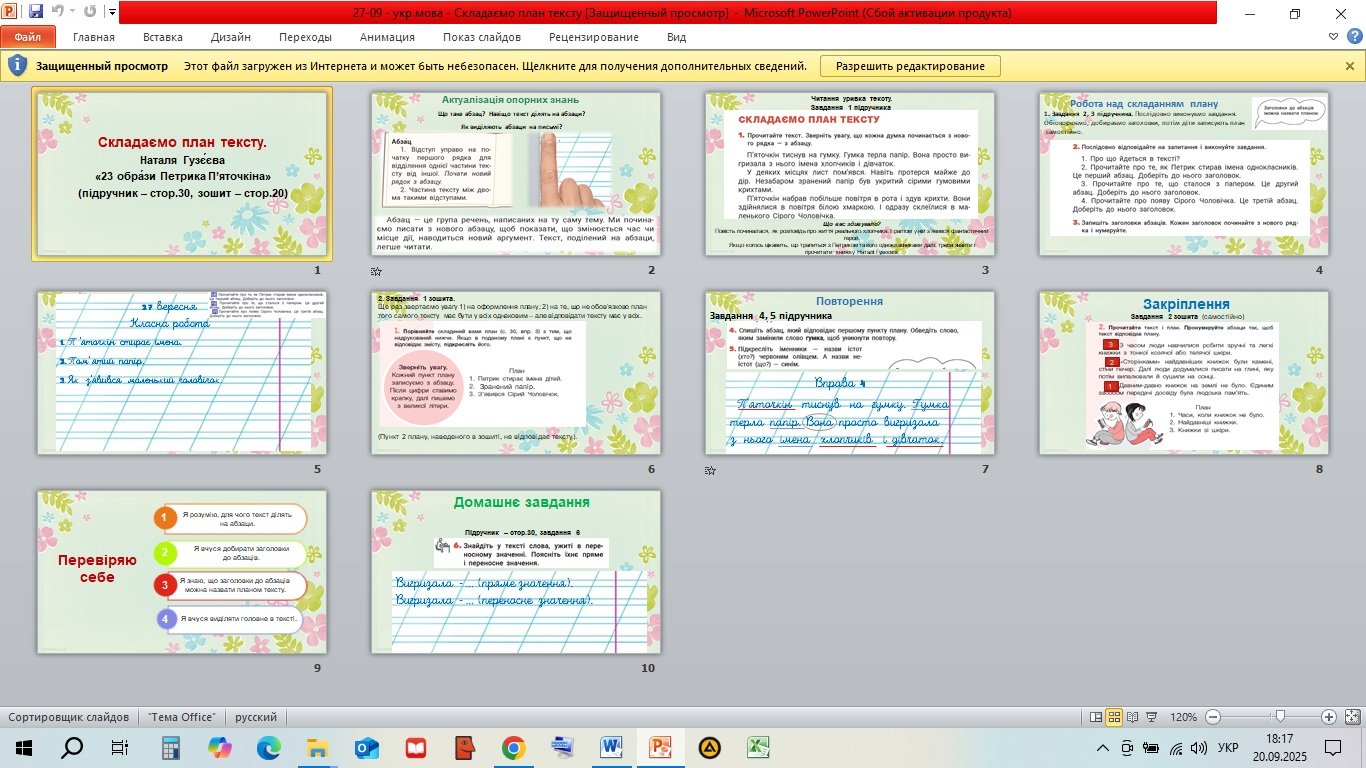1366x768 pixels.
Task: Toggle the Slide Sorter view button
Action: [1114, 717]
